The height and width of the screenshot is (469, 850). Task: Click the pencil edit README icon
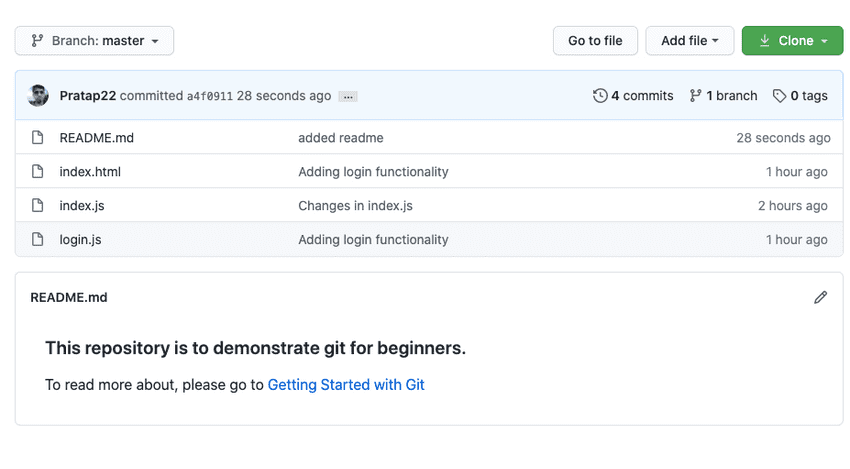pos(821,297)
